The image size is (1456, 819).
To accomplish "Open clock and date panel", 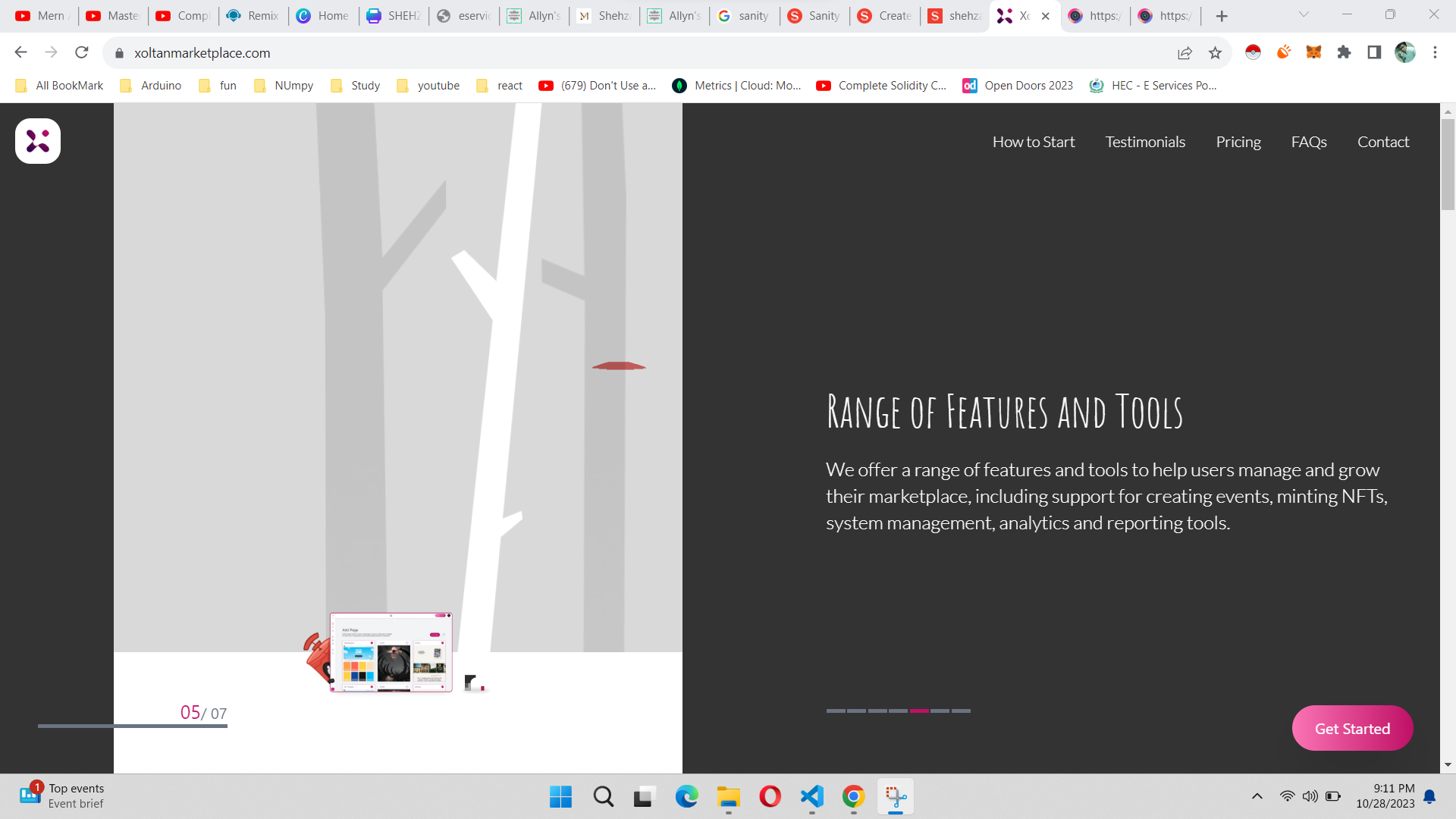I will pos(1385,796).
